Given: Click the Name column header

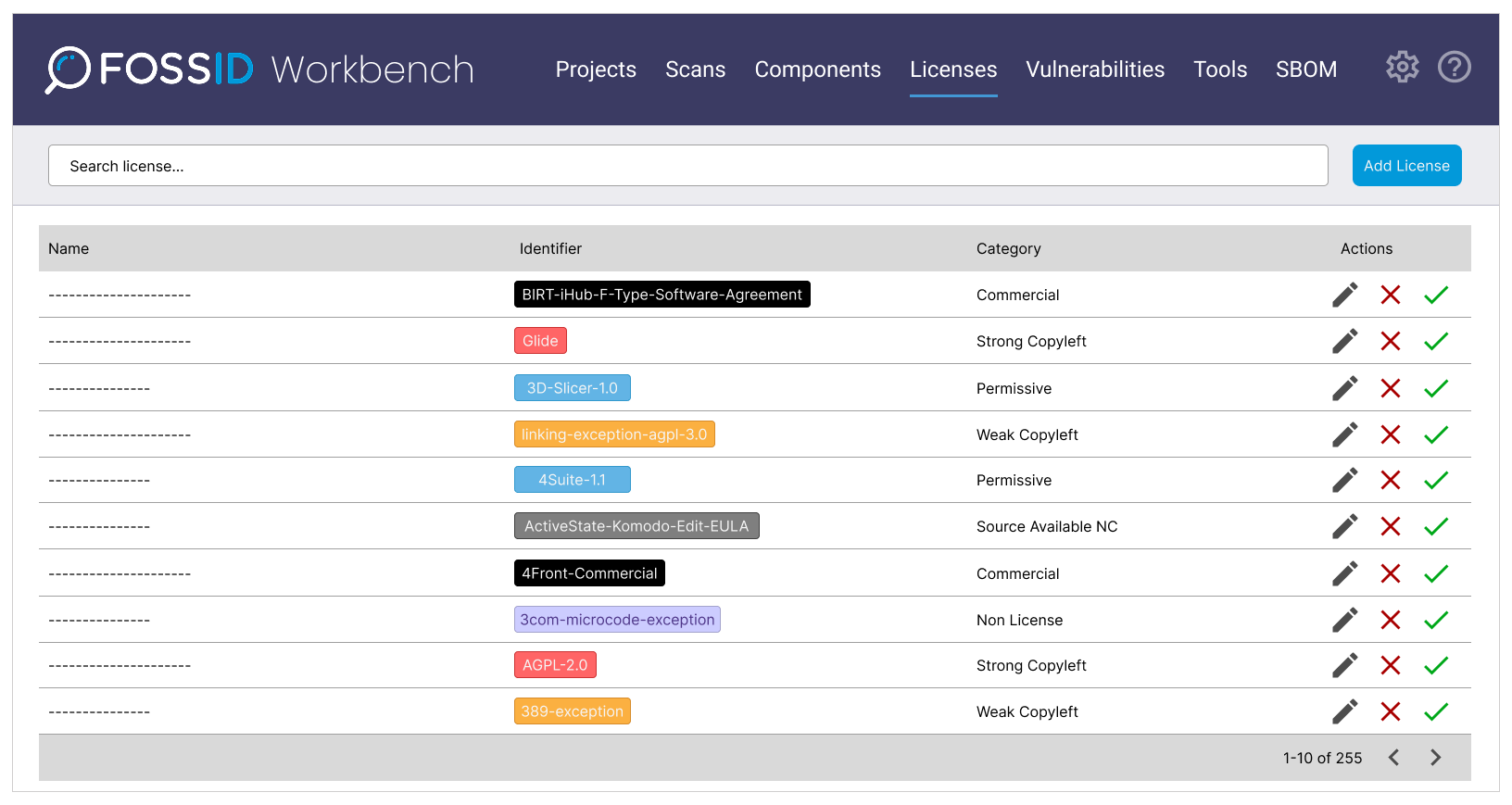Looking at the screenshot, I should click(69, 248).
